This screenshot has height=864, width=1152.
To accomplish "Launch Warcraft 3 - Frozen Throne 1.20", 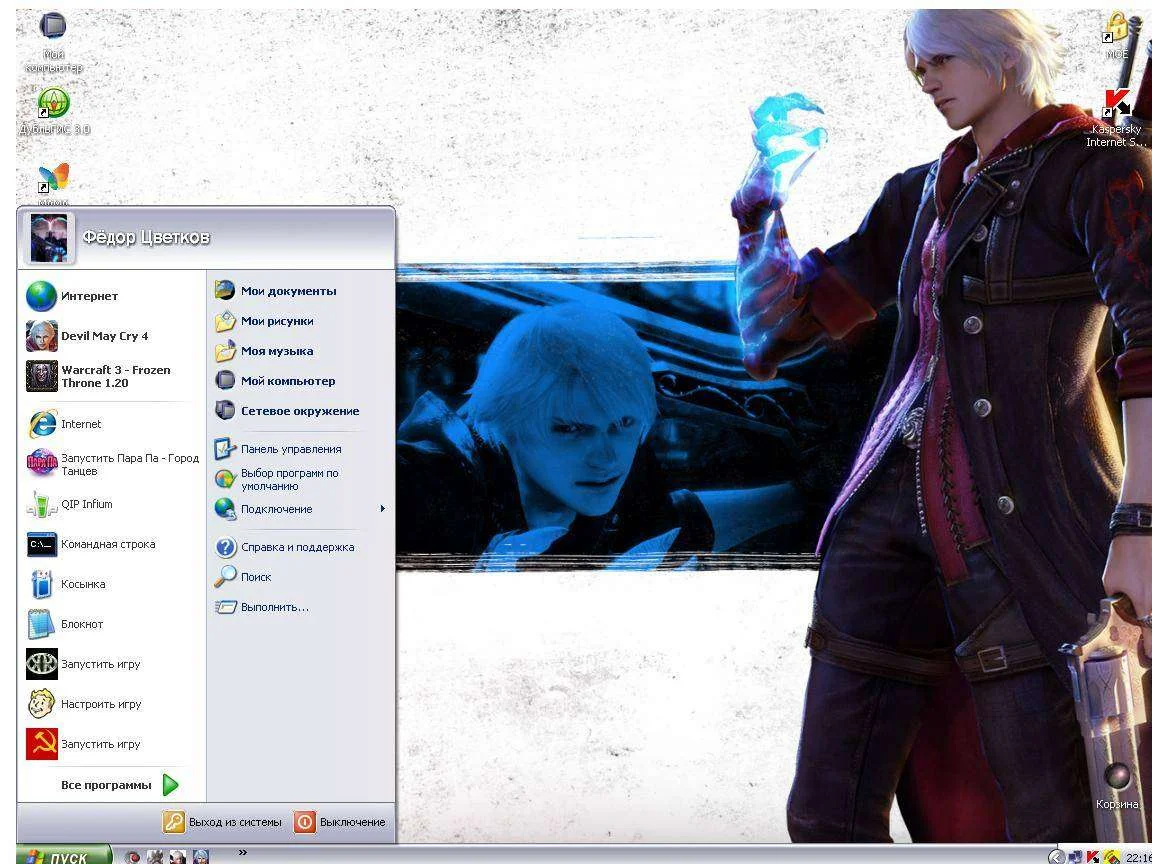I will (112, 376).
